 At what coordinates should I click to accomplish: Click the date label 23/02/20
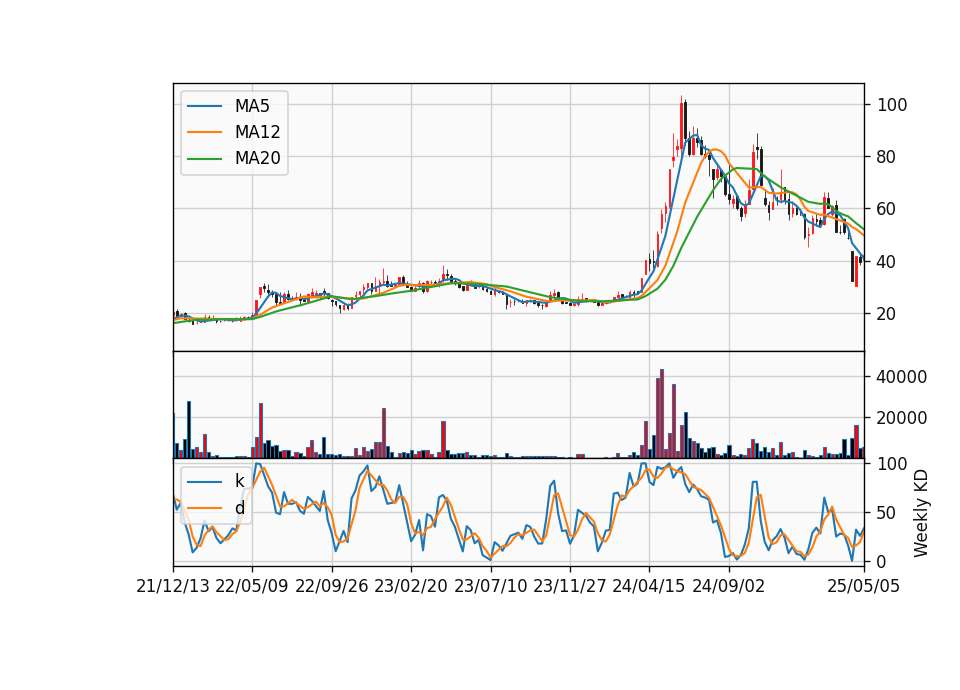tap(411, 586)
